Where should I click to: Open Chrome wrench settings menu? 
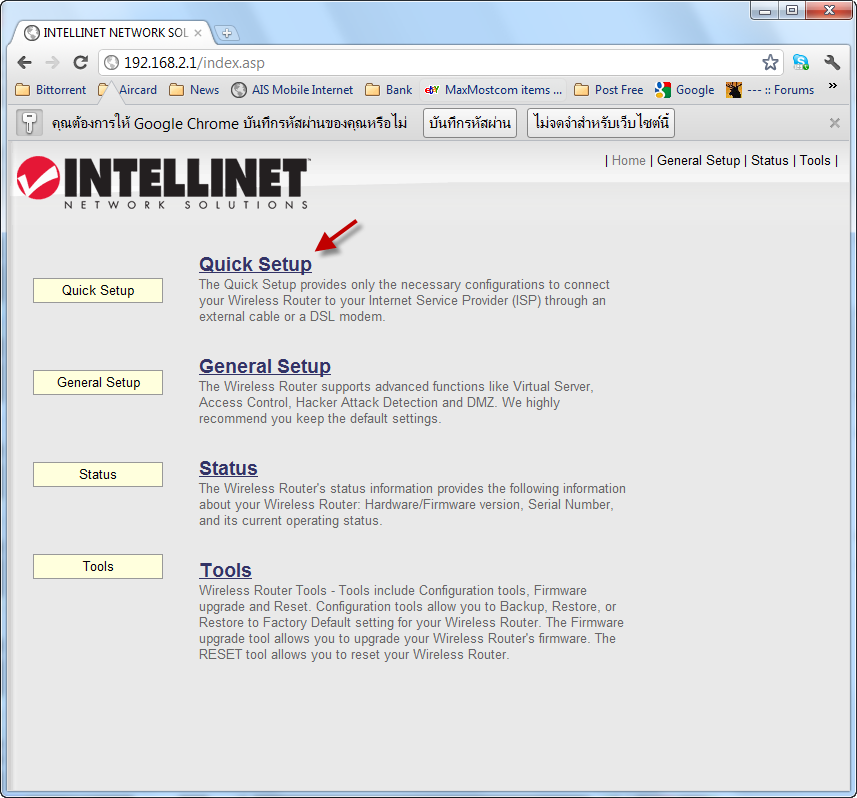(x=832, y=62)
